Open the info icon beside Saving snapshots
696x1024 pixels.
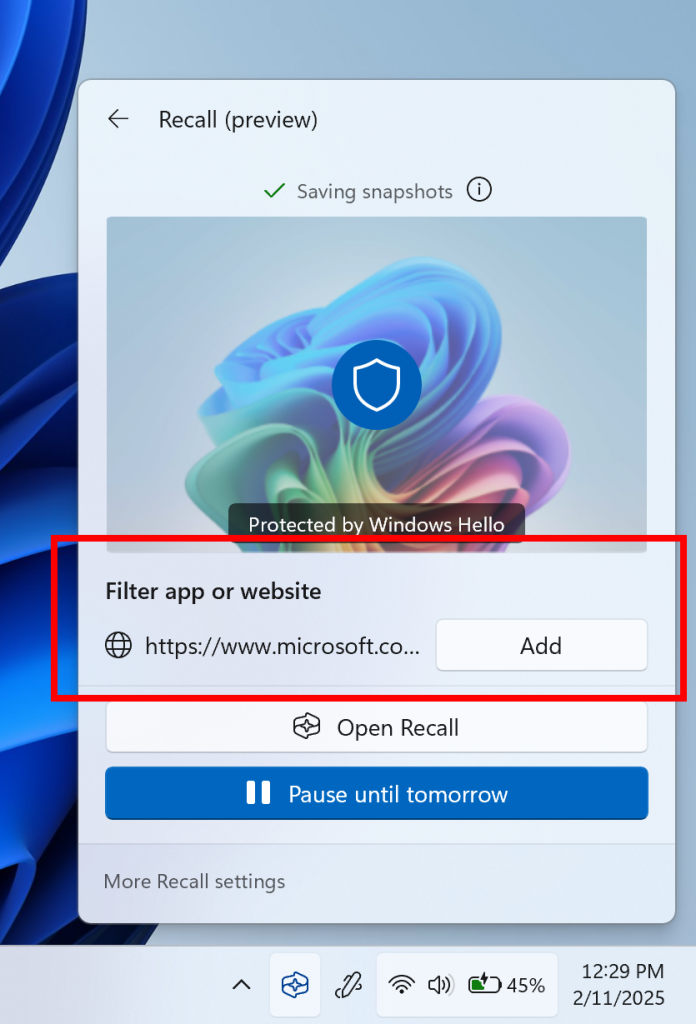click(480, 190)
